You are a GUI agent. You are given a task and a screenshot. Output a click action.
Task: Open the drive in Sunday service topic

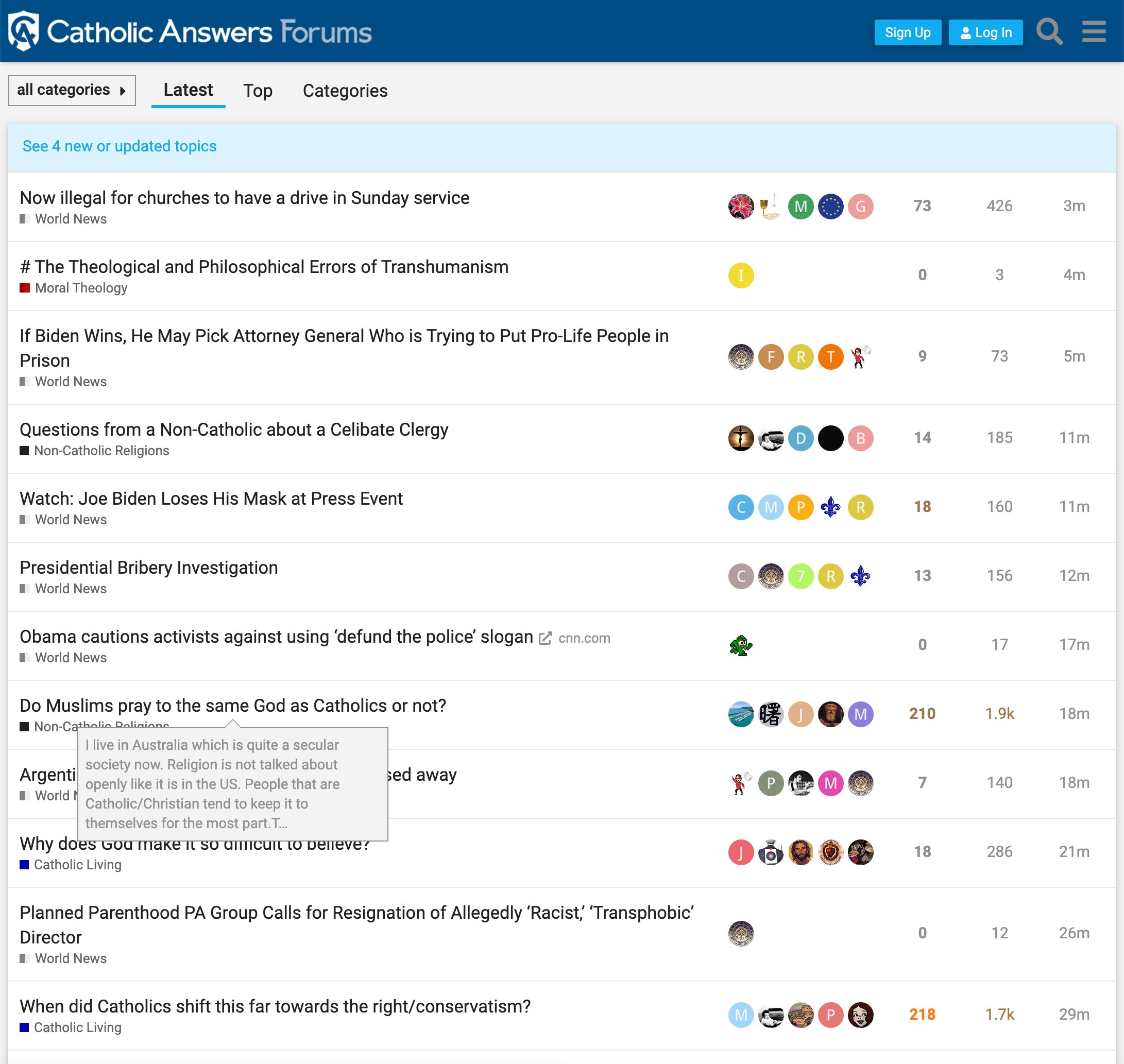click(245, 197)
